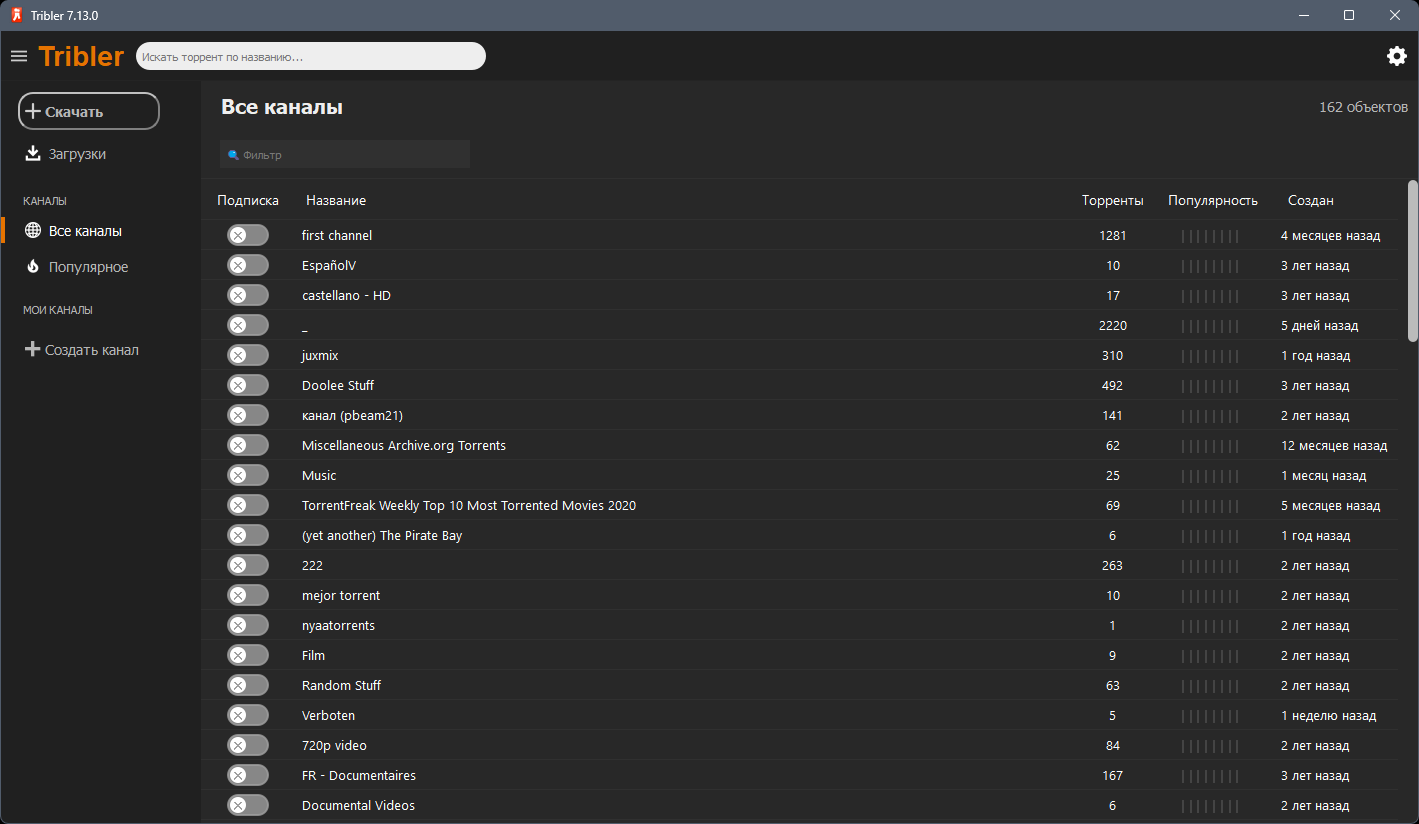Click the flame icon for Популярное
This screenshot has width=1419, height=824.
(33, 267)
